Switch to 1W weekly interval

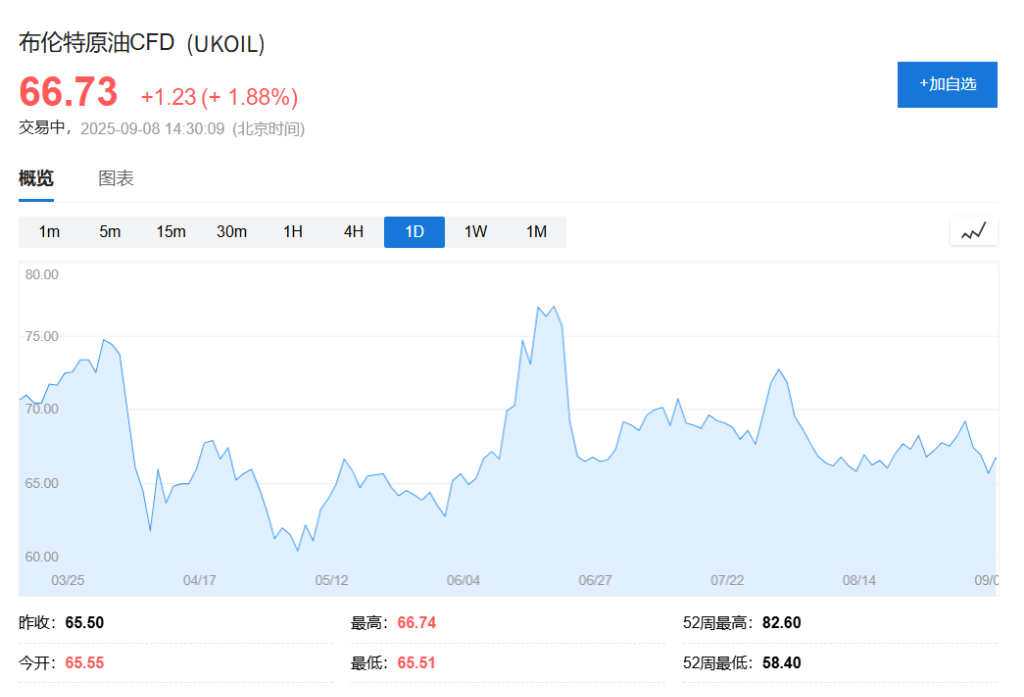click(x=475, y=232)
